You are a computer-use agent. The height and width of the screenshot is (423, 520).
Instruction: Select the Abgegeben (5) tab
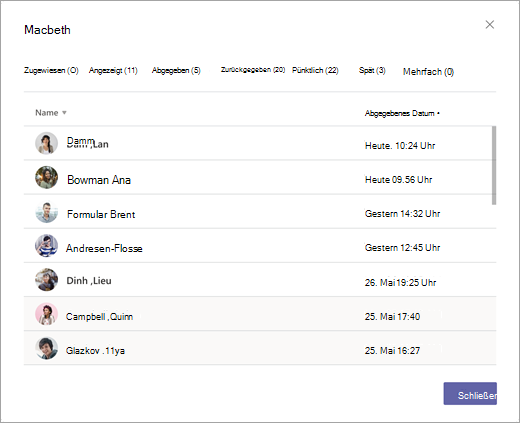tap(176, 70)
